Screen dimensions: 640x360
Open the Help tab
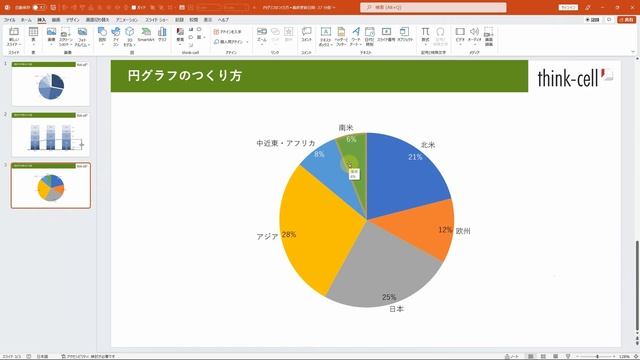(x=223, y=20)
